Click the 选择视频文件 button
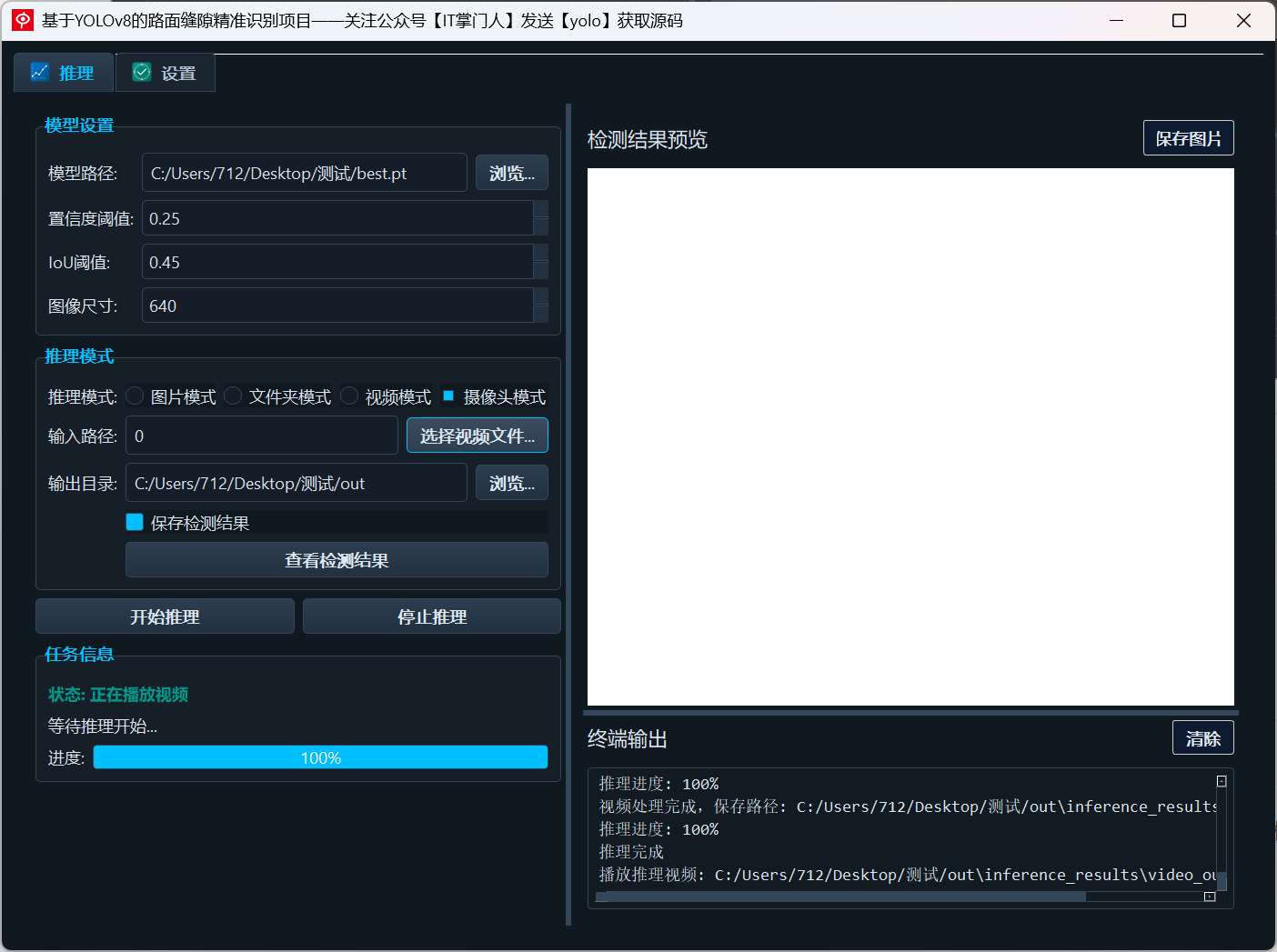This screenshot has width=1277, height=952. coord(478,436)
